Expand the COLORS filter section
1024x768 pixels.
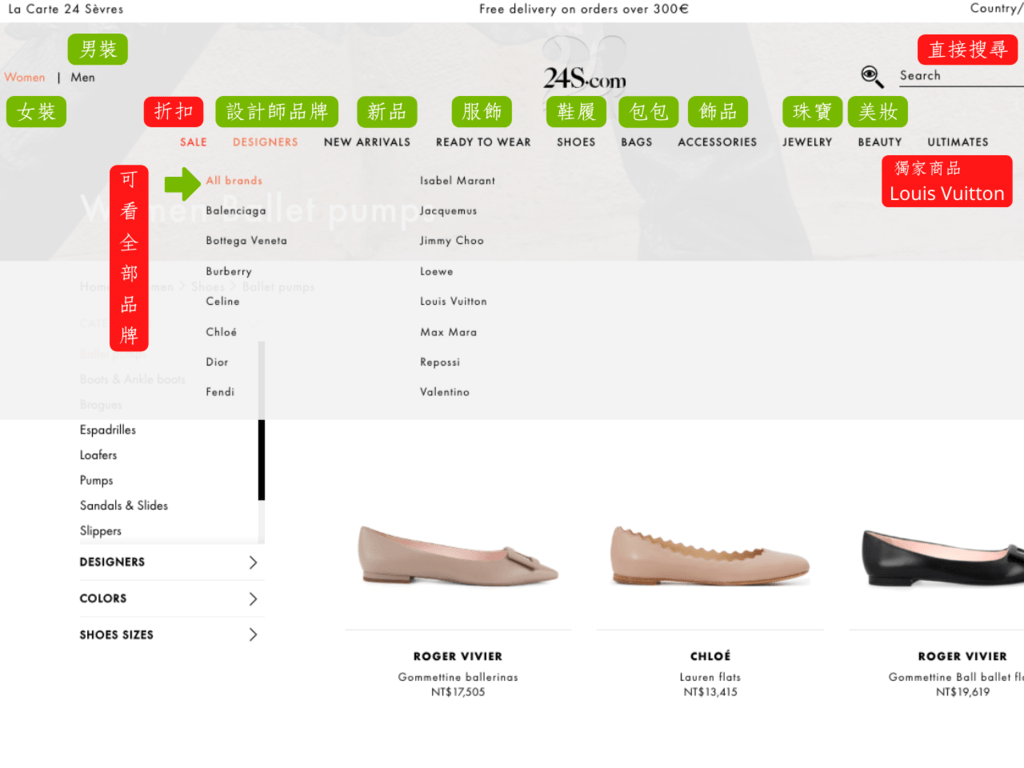click(x=172, y=598)
